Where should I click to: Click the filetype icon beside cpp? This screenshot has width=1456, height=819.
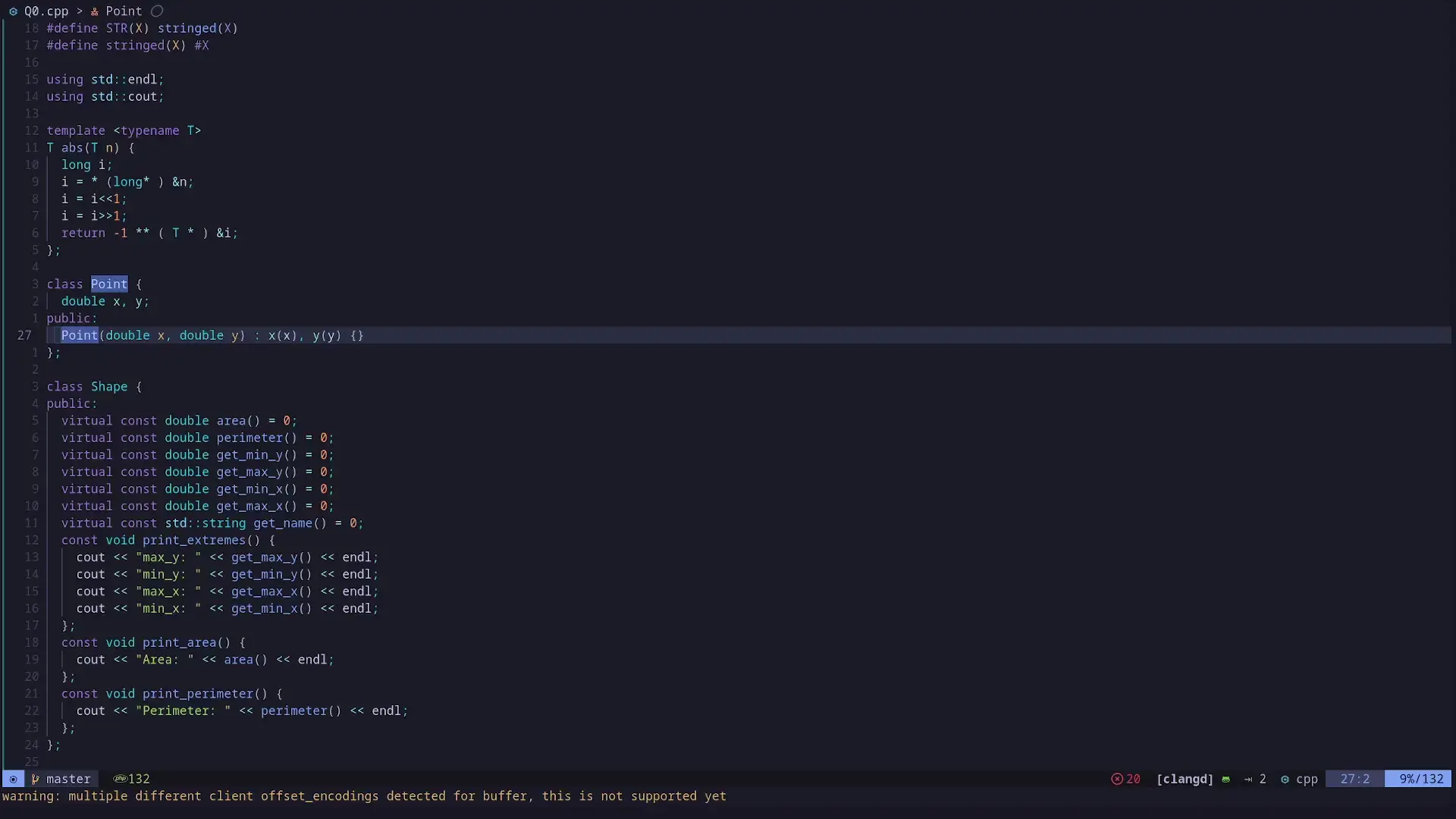(1285, 779)
